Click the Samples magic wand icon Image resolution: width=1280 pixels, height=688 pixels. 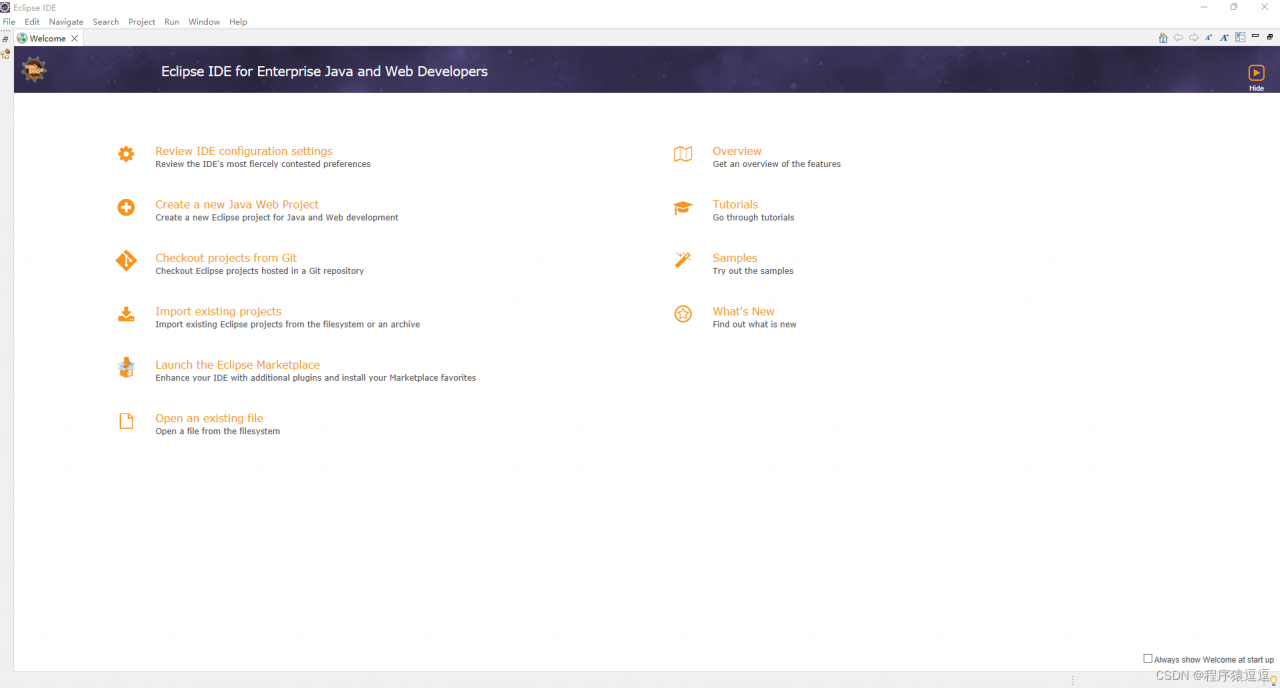click(683, 261)
